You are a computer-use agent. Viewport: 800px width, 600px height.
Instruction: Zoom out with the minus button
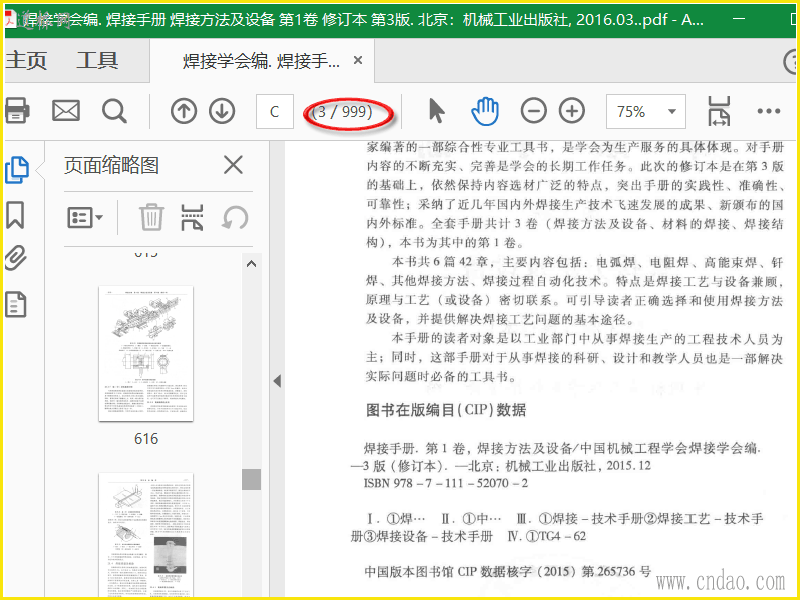coord(533,111)
